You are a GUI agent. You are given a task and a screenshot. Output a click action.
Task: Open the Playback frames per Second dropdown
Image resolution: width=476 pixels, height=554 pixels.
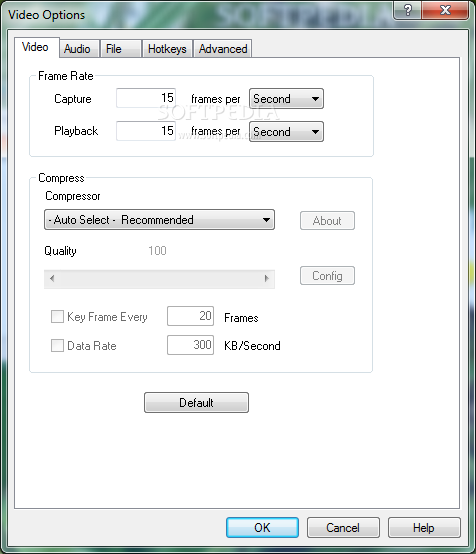pyautogui.click(x=286, y=132)
